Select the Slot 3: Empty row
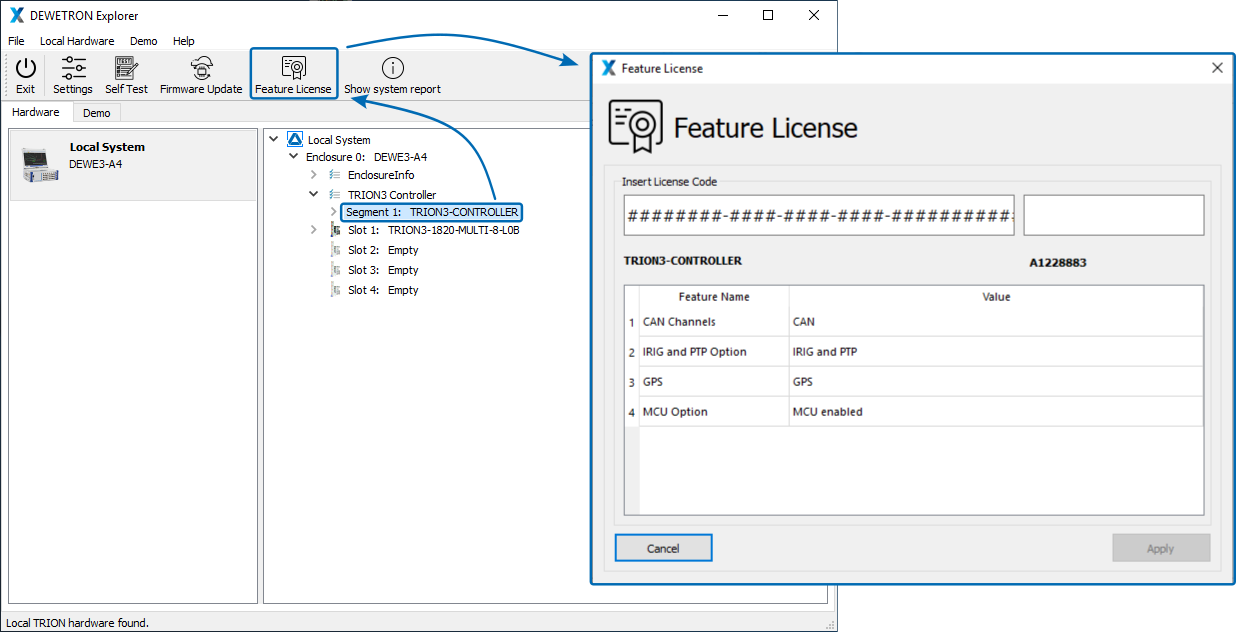1236x632 pixels. tap(383, 270)
